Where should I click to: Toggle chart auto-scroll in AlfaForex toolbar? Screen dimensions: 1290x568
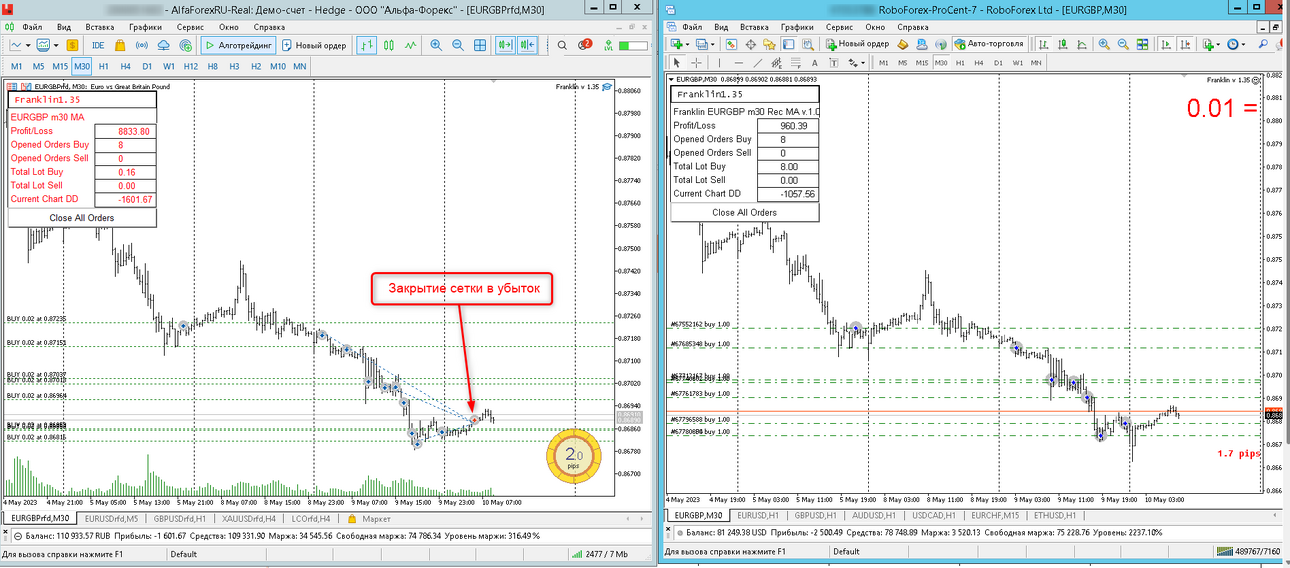505,45
